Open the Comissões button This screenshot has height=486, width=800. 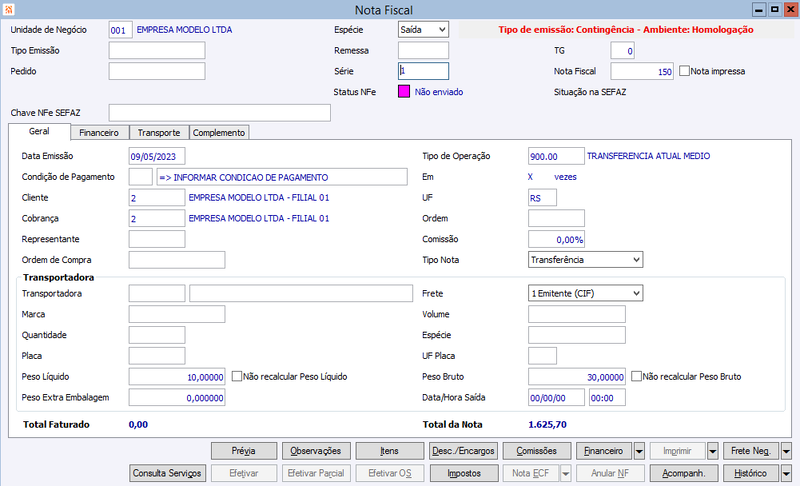(x=537, y=451)
